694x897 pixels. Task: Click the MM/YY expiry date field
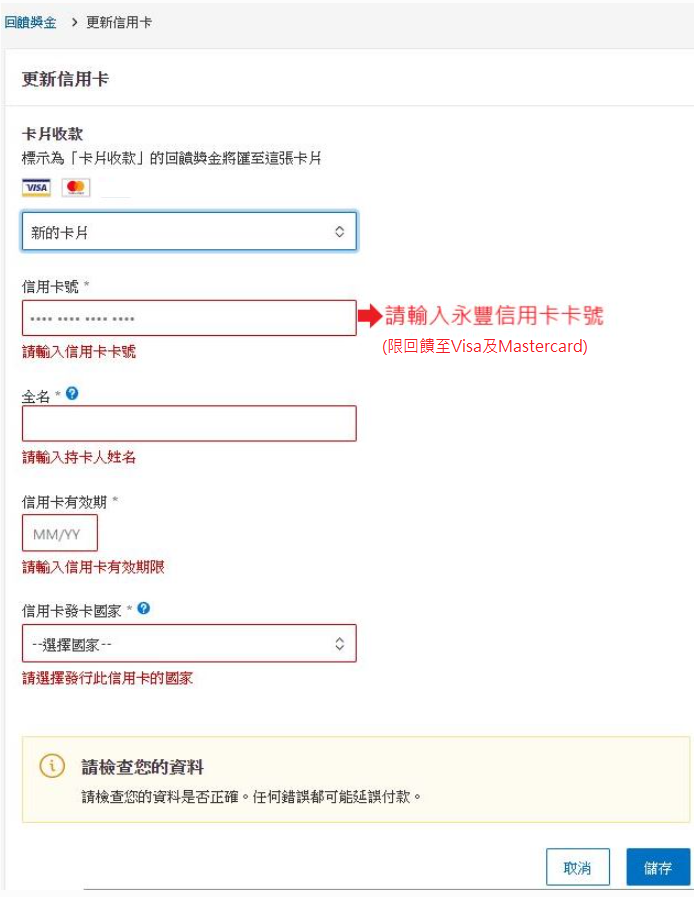click(x=59, y=534)
